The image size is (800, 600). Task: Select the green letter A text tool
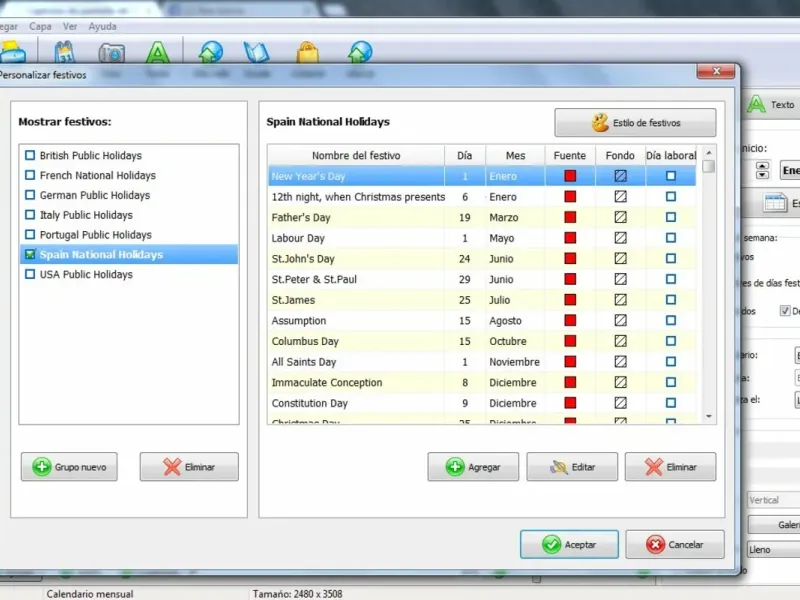(158, 53)
